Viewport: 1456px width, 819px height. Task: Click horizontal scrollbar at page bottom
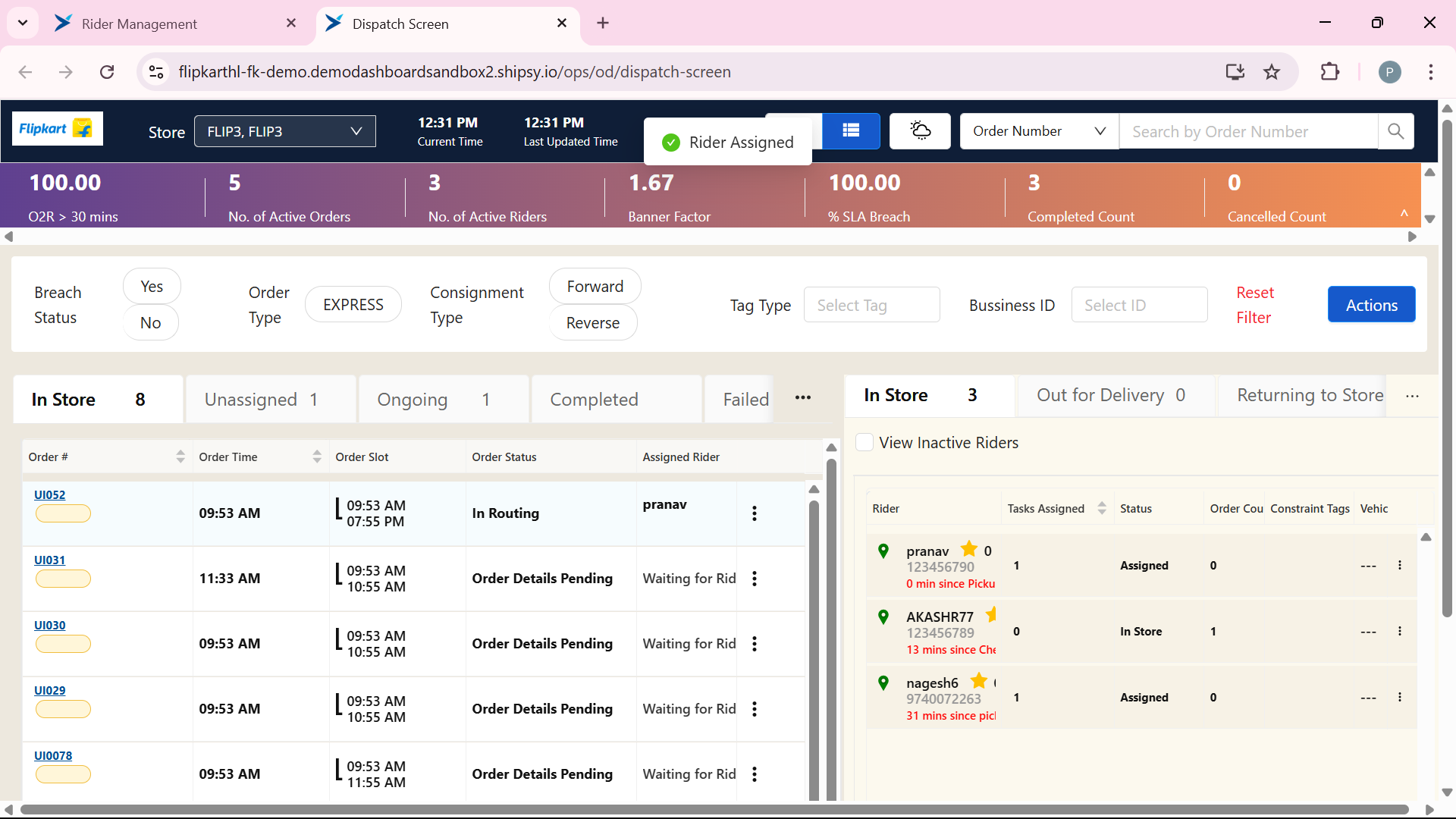(714, 810)
